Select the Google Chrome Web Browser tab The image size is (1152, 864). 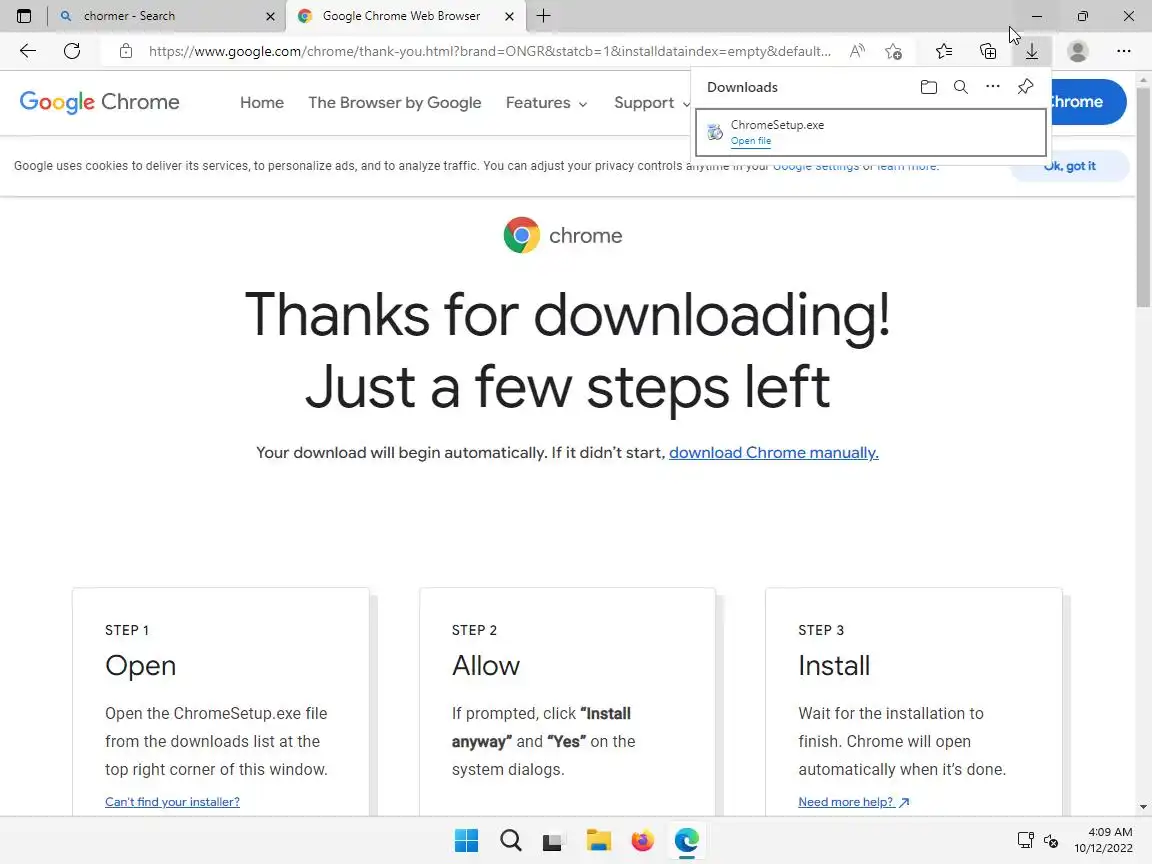click(x=406, y=16)
